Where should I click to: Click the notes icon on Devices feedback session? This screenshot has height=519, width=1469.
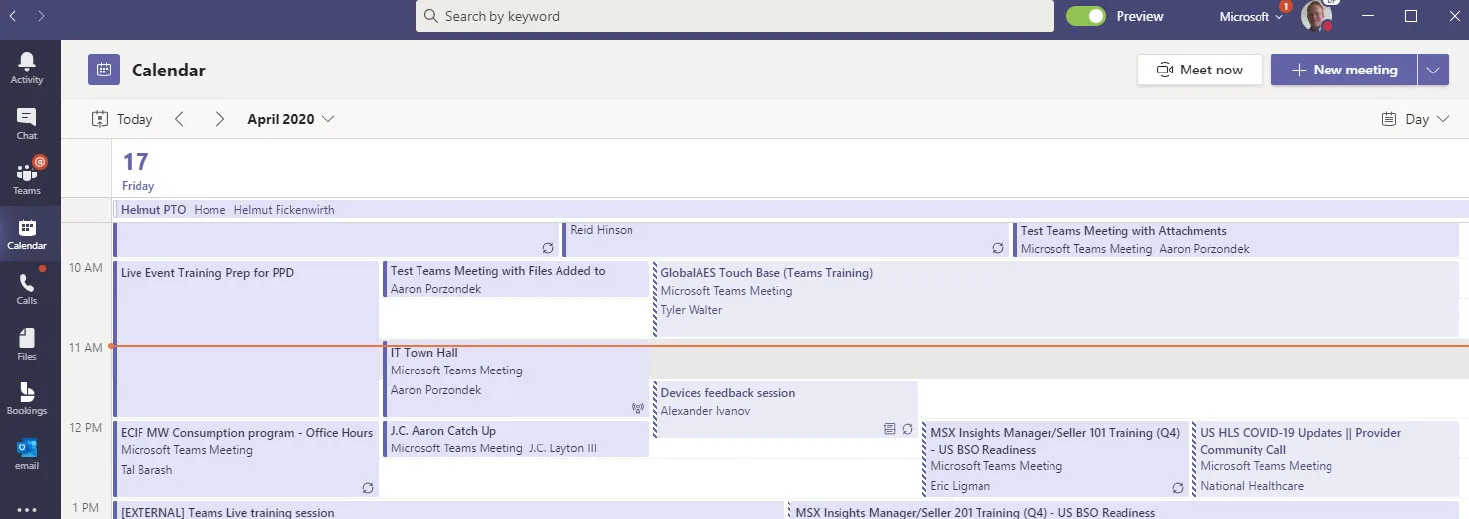[x=890, y=428]
